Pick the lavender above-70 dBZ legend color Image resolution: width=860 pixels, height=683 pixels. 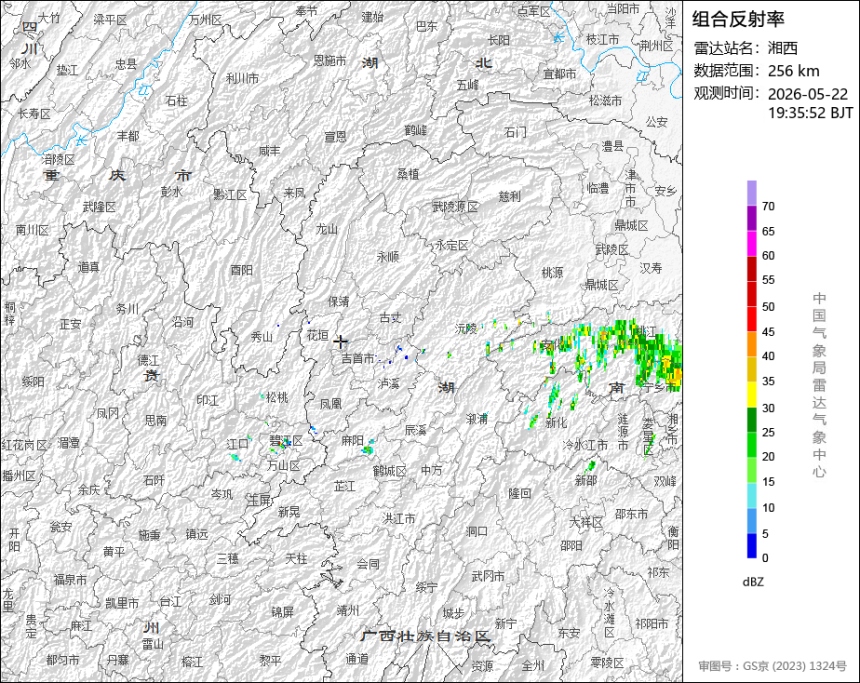(751, 193)
